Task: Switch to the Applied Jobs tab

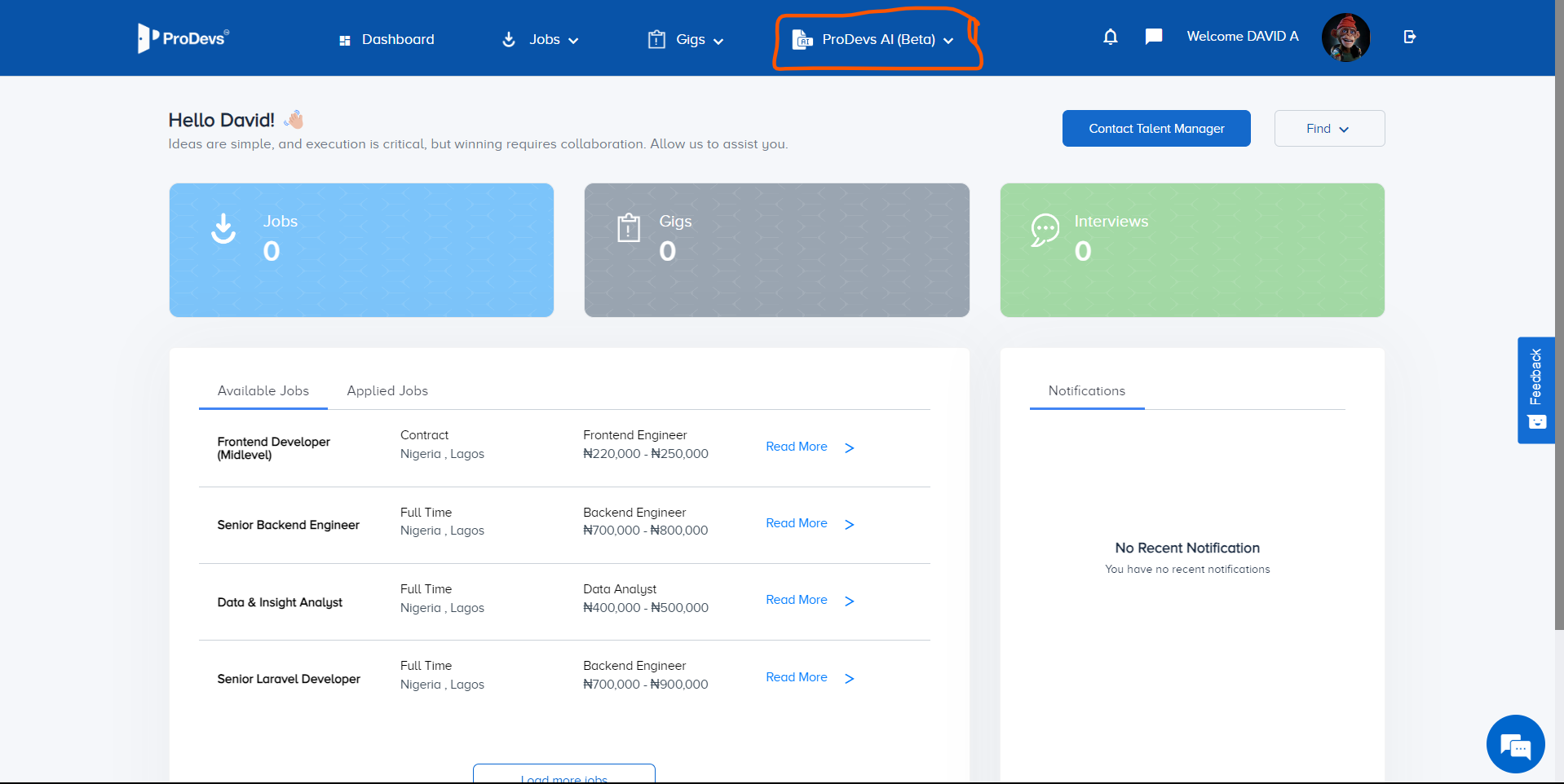Action: click(x=387, y=391)
